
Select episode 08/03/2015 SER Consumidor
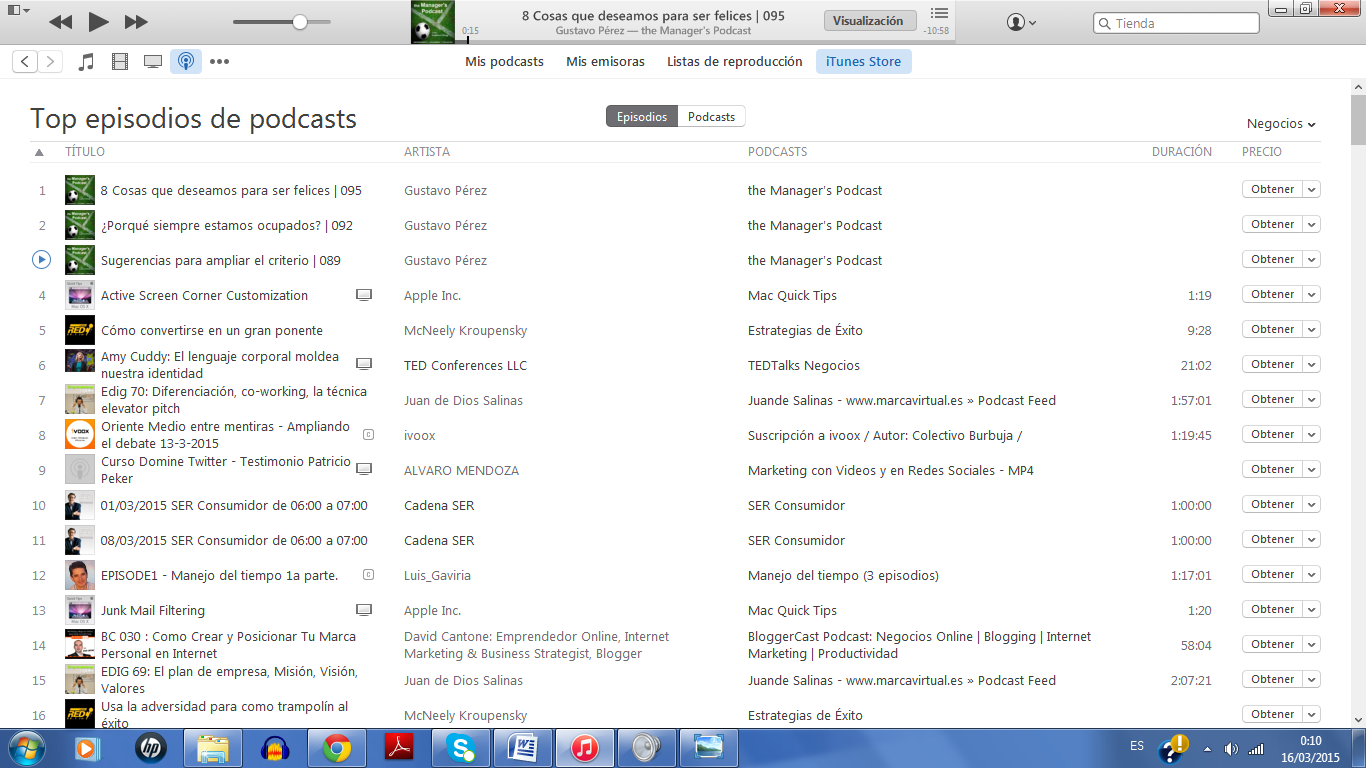coord(234,540)
